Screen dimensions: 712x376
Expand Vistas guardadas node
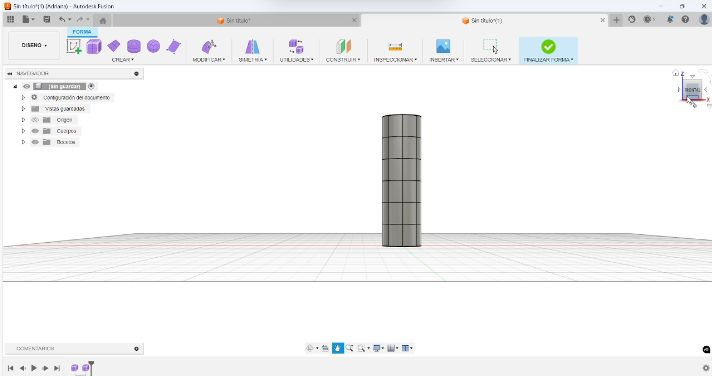point(23,109)
